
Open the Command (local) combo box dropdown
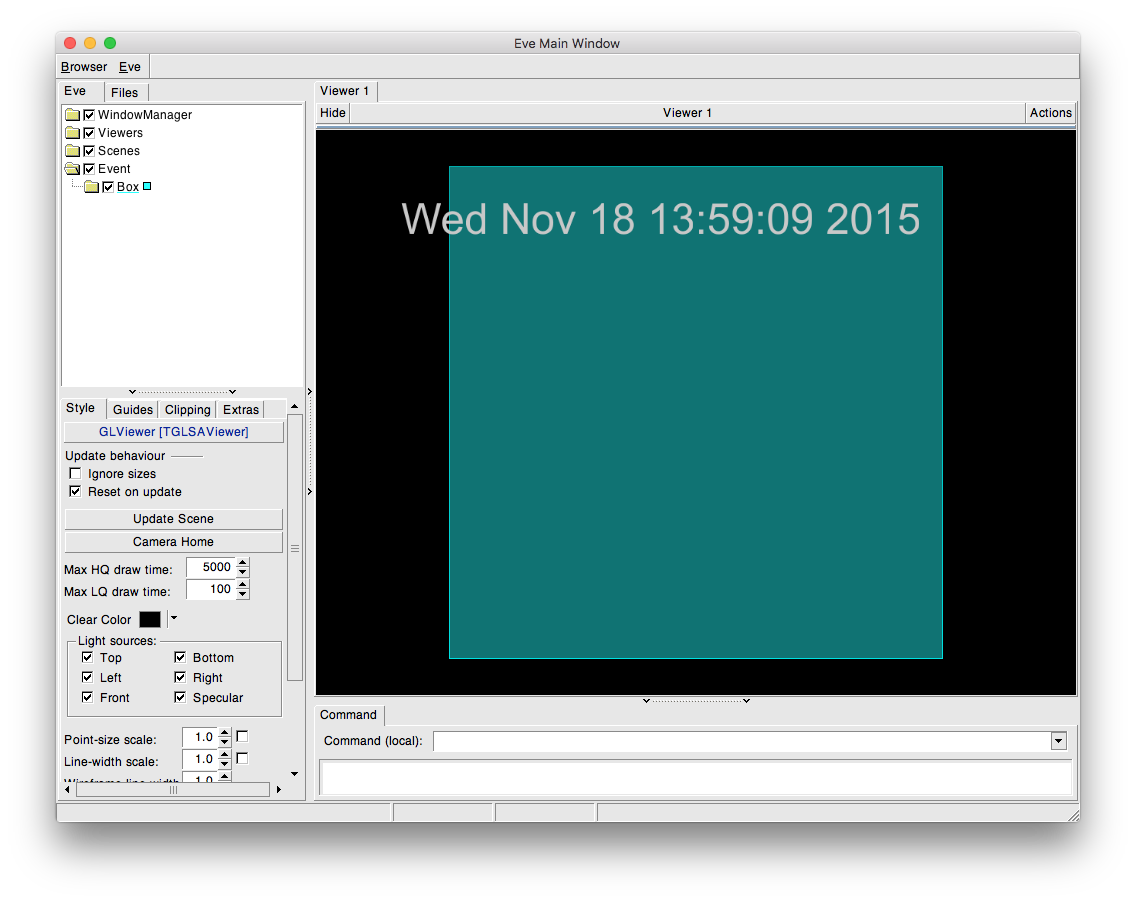(x=1058, y=741)
